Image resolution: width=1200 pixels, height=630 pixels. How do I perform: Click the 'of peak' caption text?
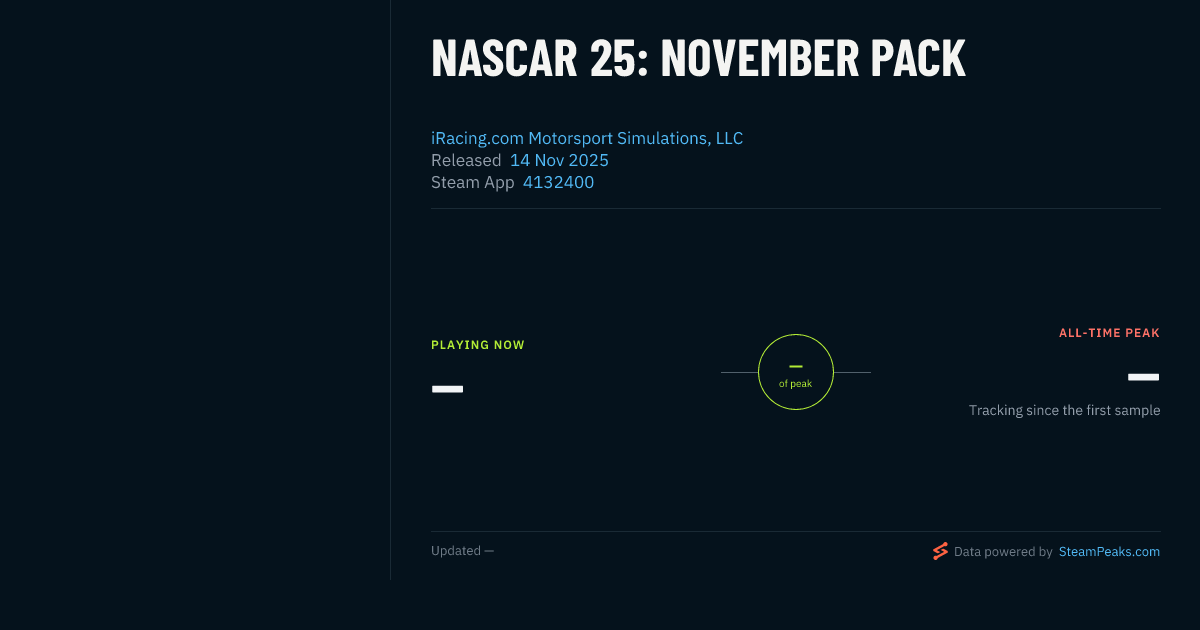click(796, 384)
